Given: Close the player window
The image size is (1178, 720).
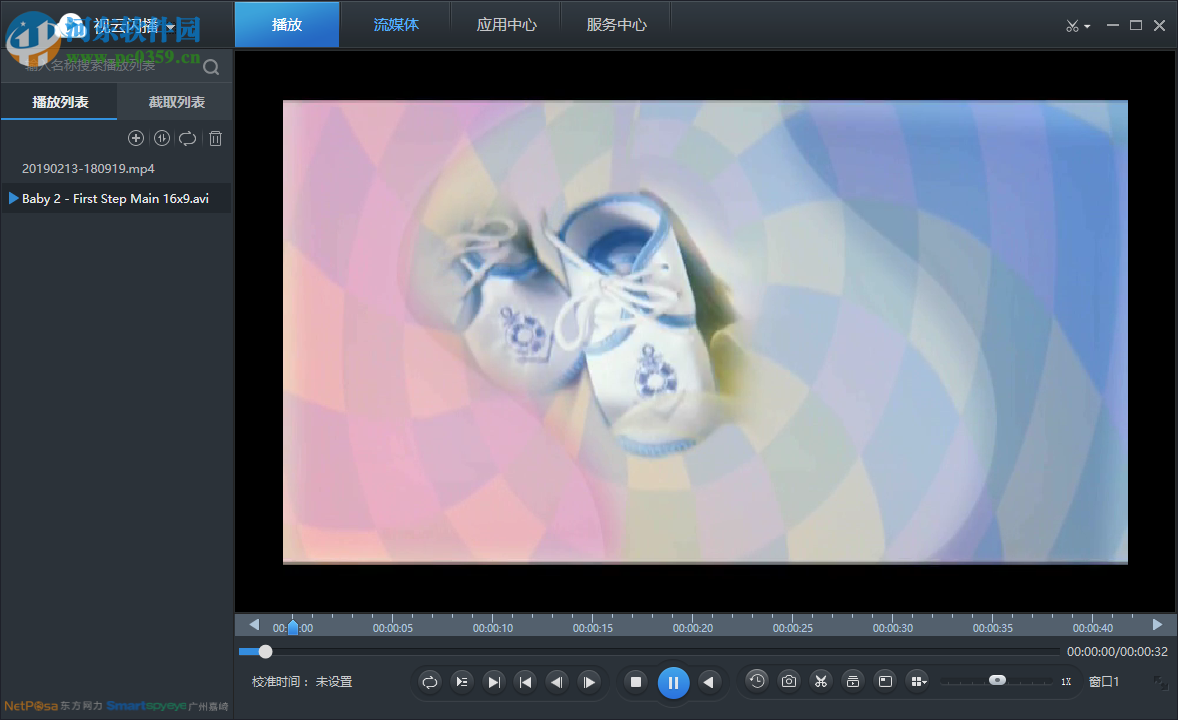Looking at the screenshot, I should [x=1159, y=26].
